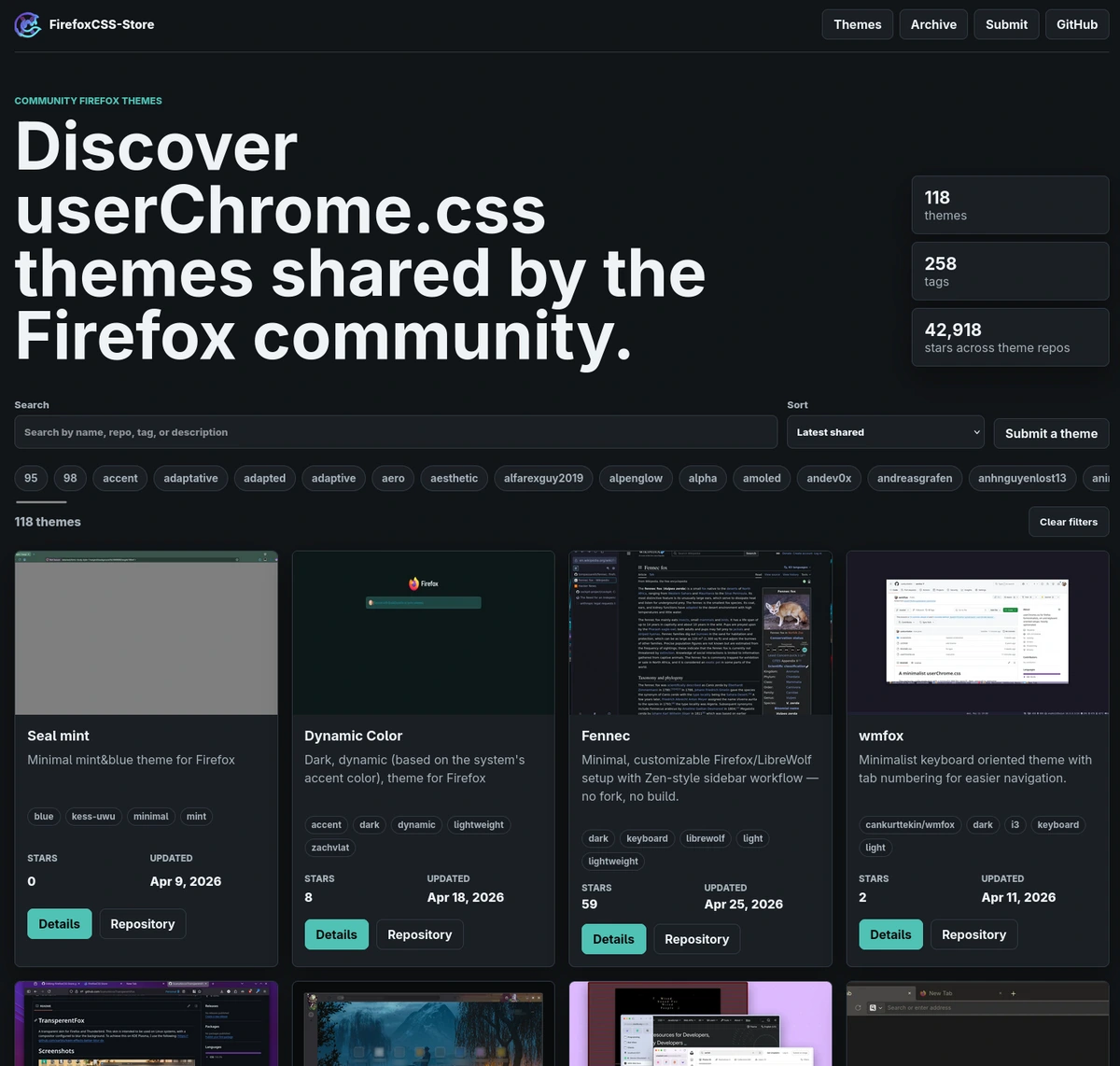This screenshot has height=1066, width=1120.
Task: Open Details for Fennec
Action: [614, 939]
